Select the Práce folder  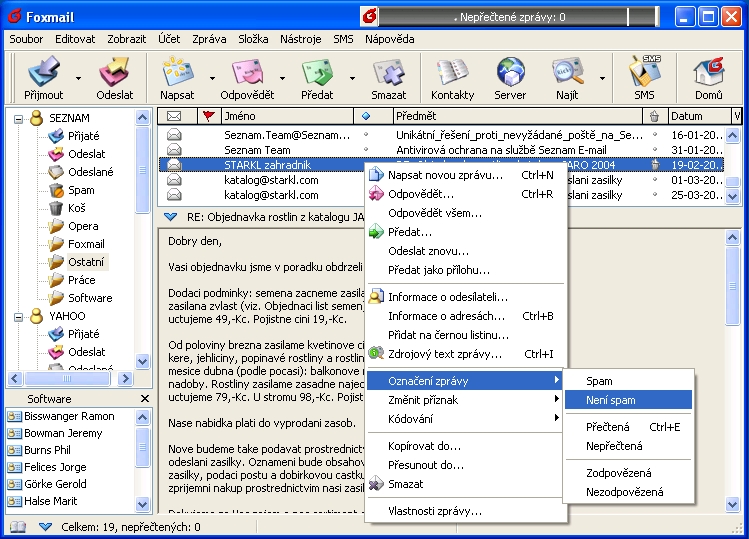pos(82,280)
